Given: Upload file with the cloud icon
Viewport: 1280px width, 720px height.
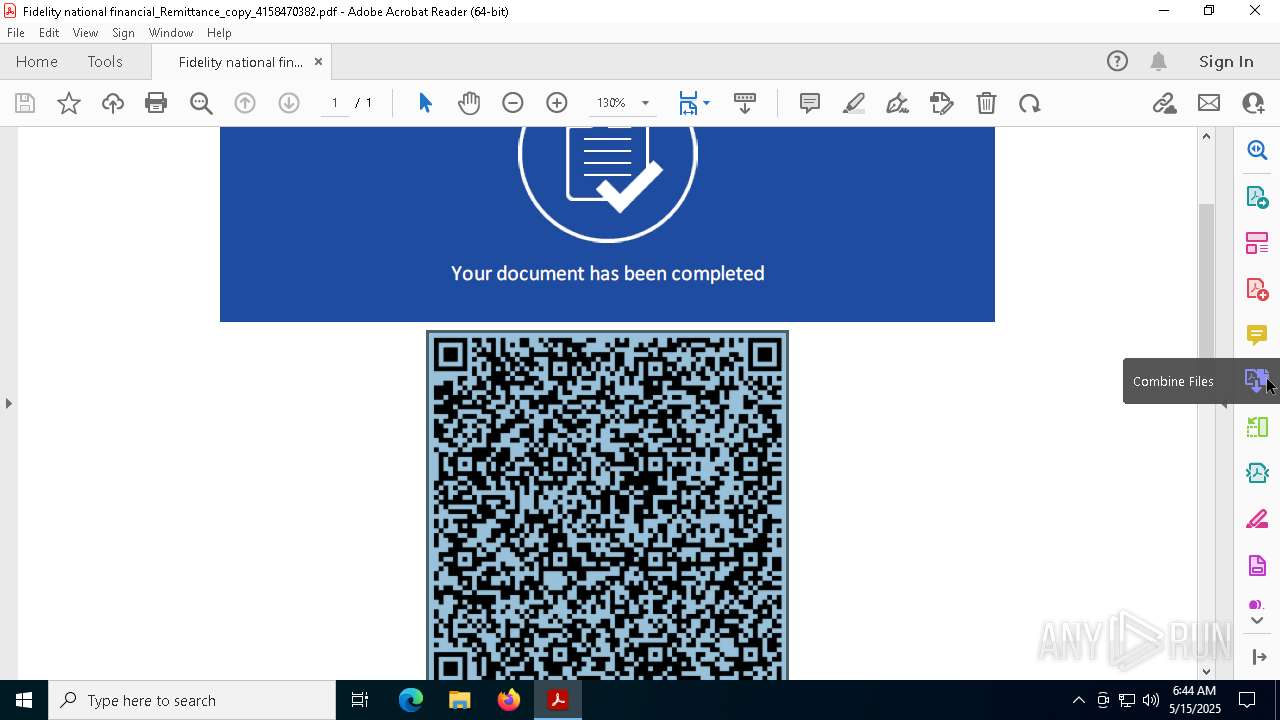Looking at the screenshot, I should [112, 103].
